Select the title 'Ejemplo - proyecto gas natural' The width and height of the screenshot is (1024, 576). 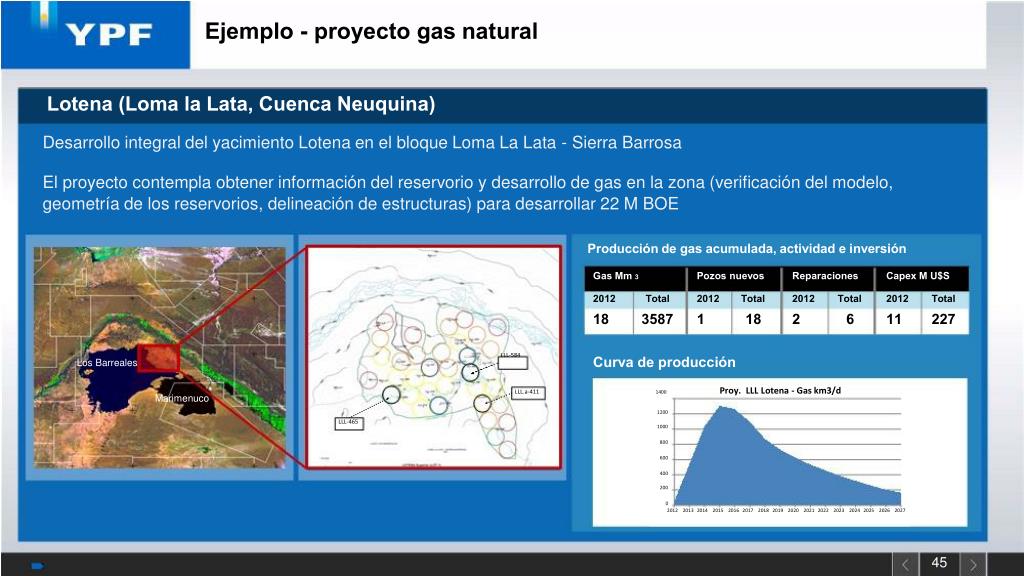(x=371, y=31)
